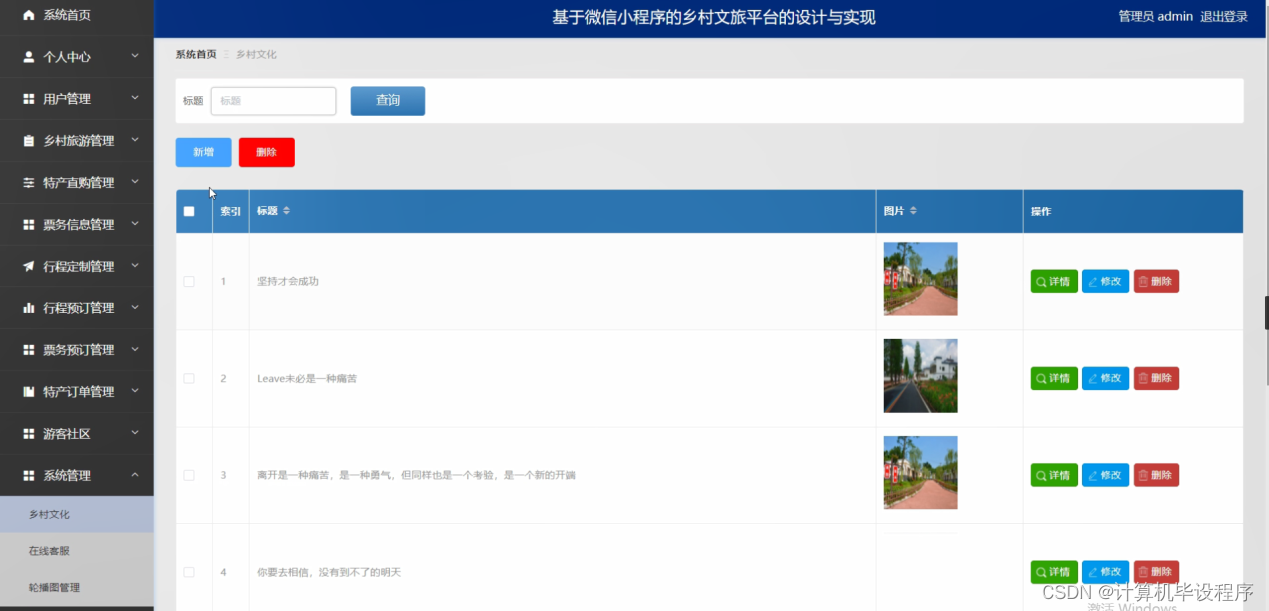Viewport: 1269px width, 611px height.
Task: Click the blue 查询 button
Action: [x=387, y=100]
